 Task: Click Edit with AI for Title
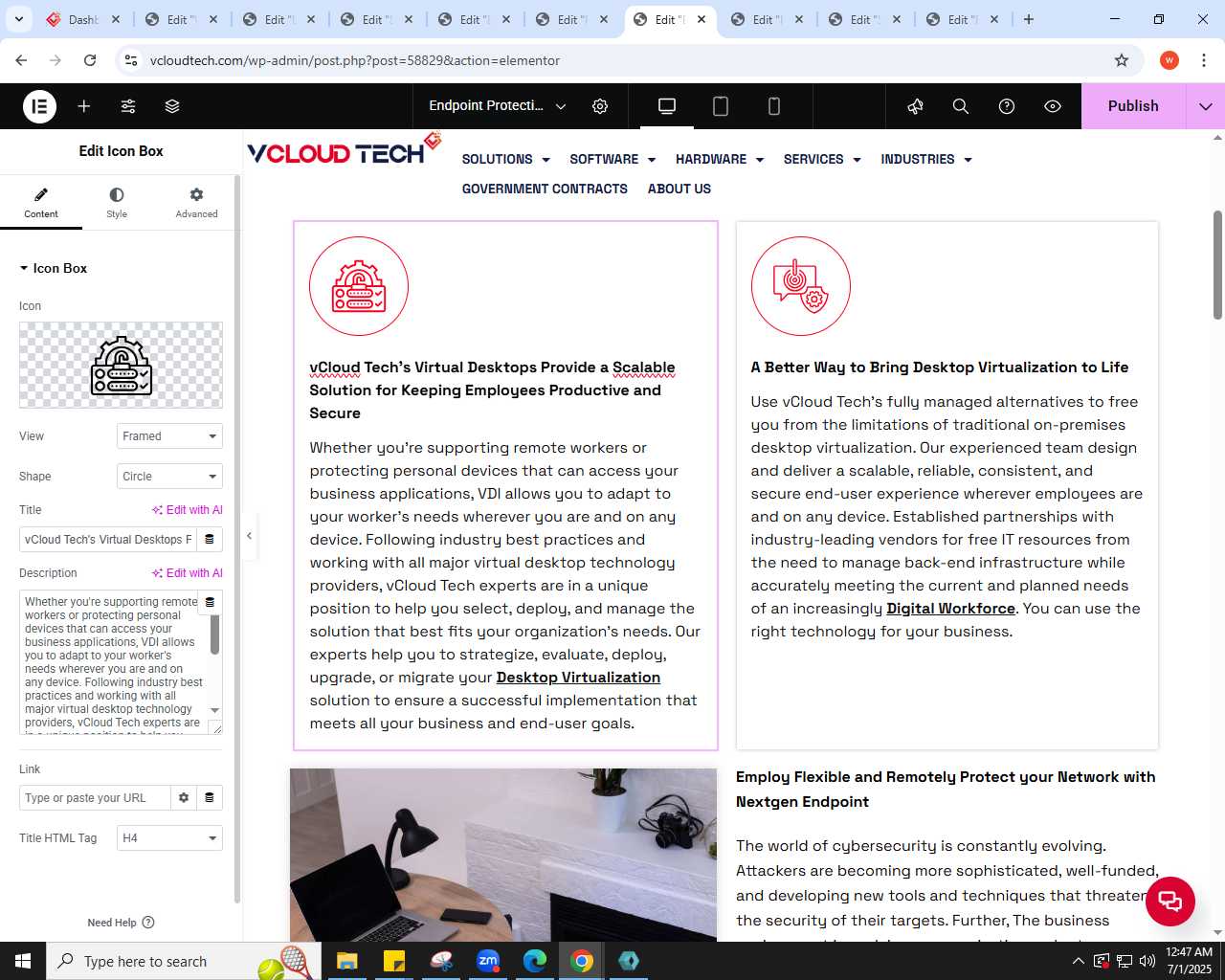[x=188, y=510]
